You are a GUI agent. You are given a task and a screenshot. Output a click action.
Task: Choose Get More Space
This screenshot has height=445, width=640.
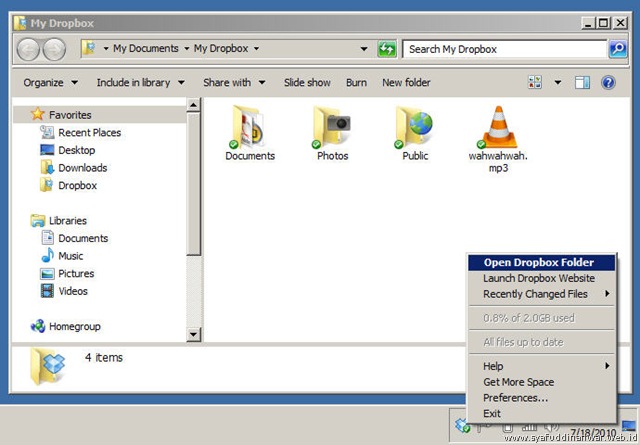(541, 382)
